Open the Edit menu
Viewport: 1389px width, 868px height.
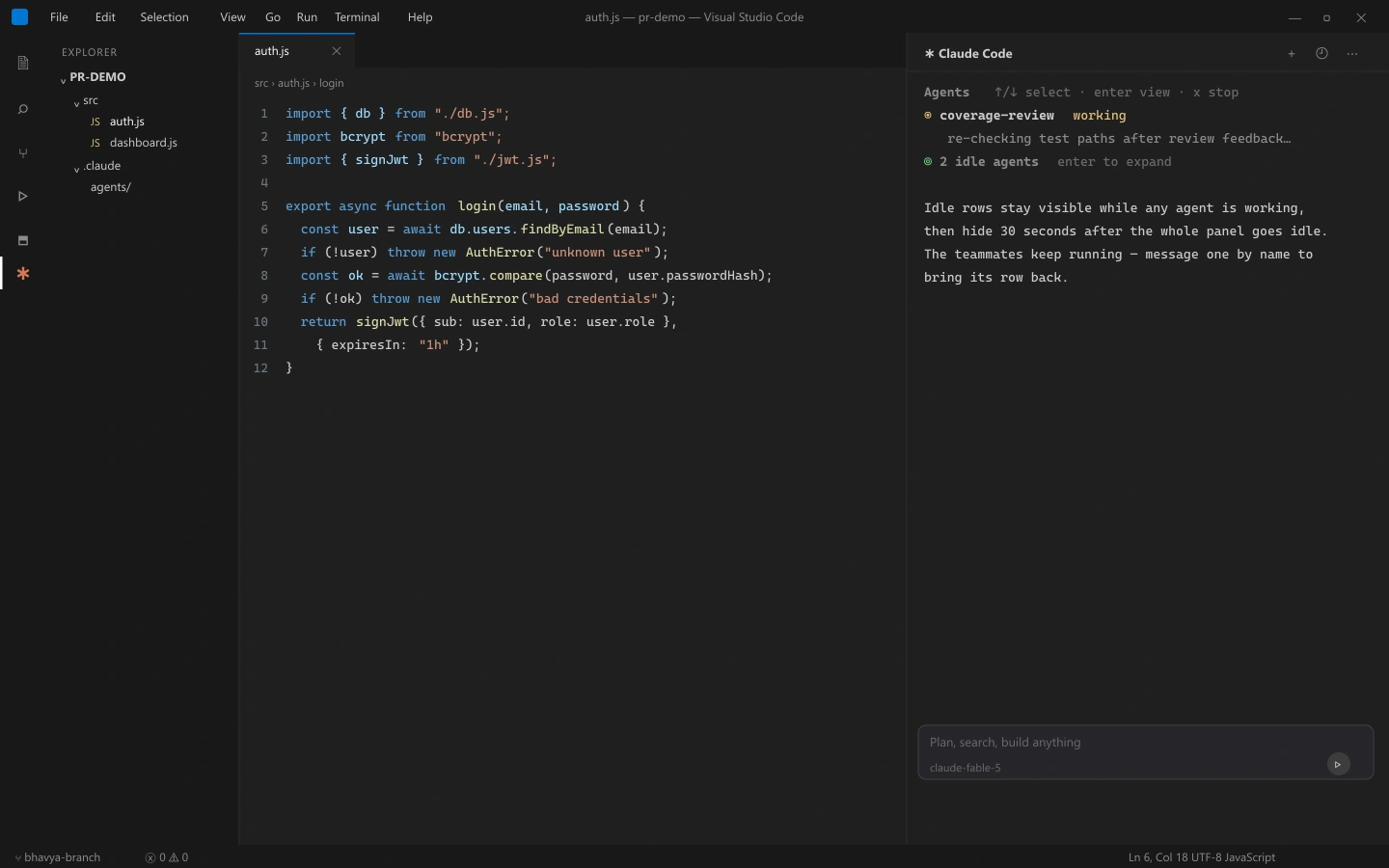[105, 17]
